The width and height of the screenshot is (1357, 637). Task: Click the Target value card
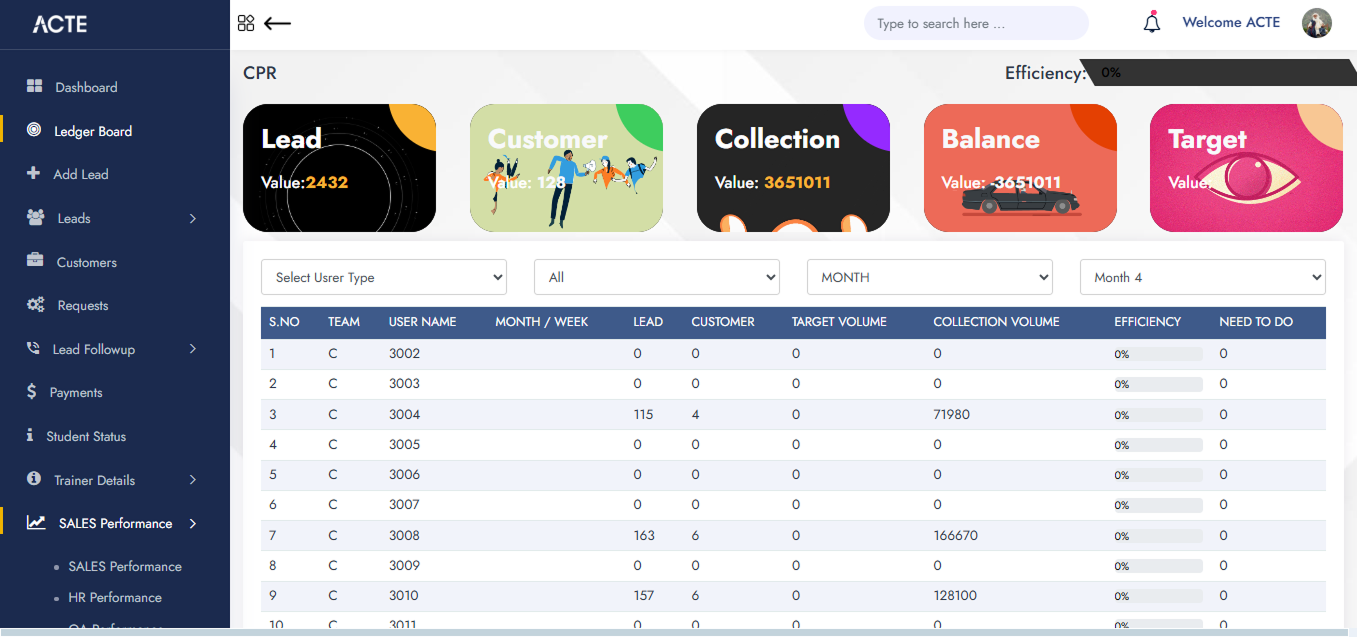1246,168
